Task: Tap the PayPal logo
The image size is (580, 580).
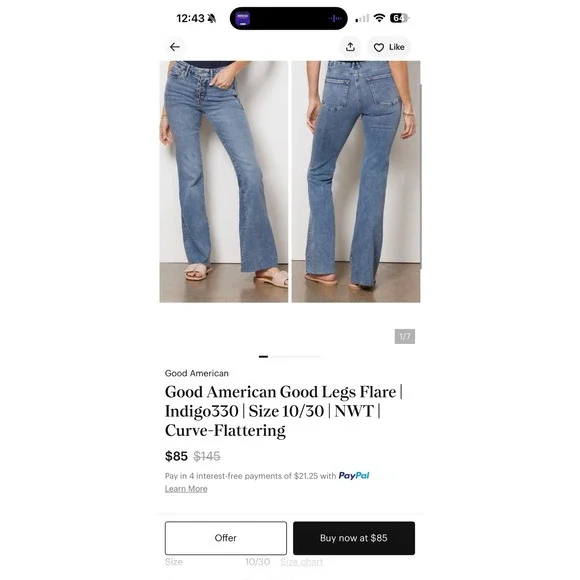Action: coord(354,476)
